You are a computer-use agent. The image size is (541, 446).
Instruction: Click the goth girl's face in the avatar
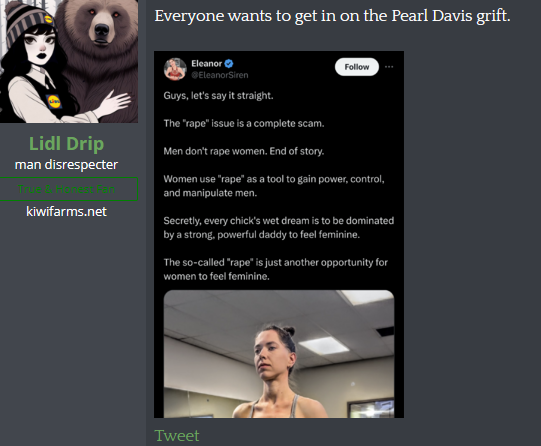[x=41, y=47]
